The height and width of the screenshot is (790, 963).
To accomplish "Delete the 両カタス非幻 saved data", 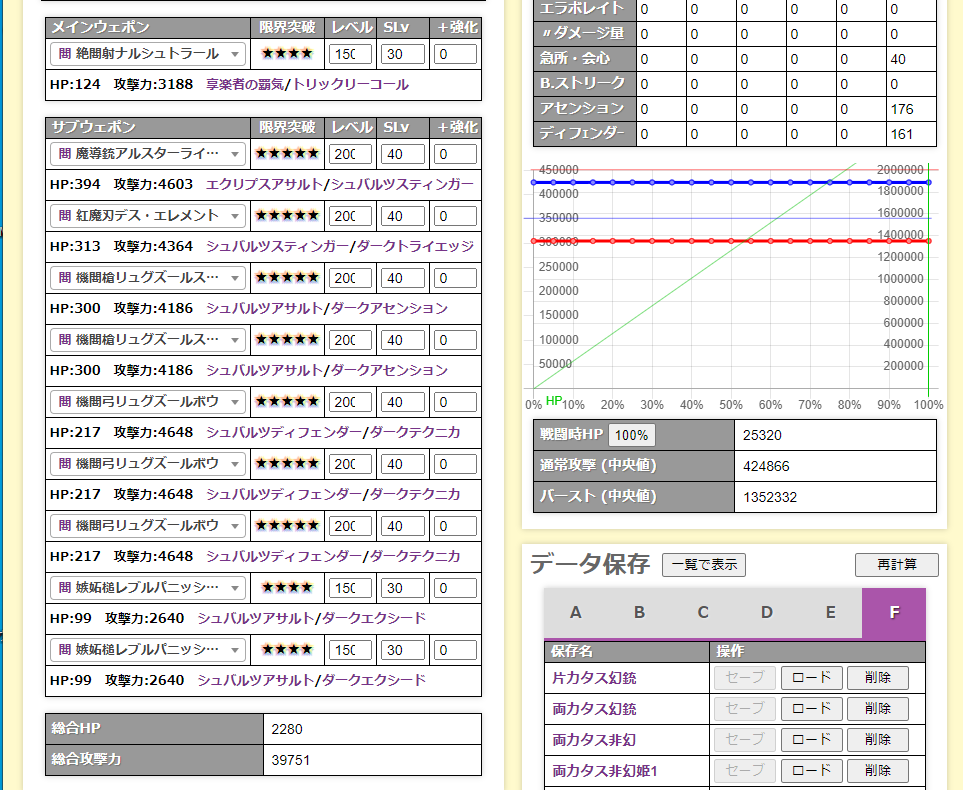I will point(878,740).
